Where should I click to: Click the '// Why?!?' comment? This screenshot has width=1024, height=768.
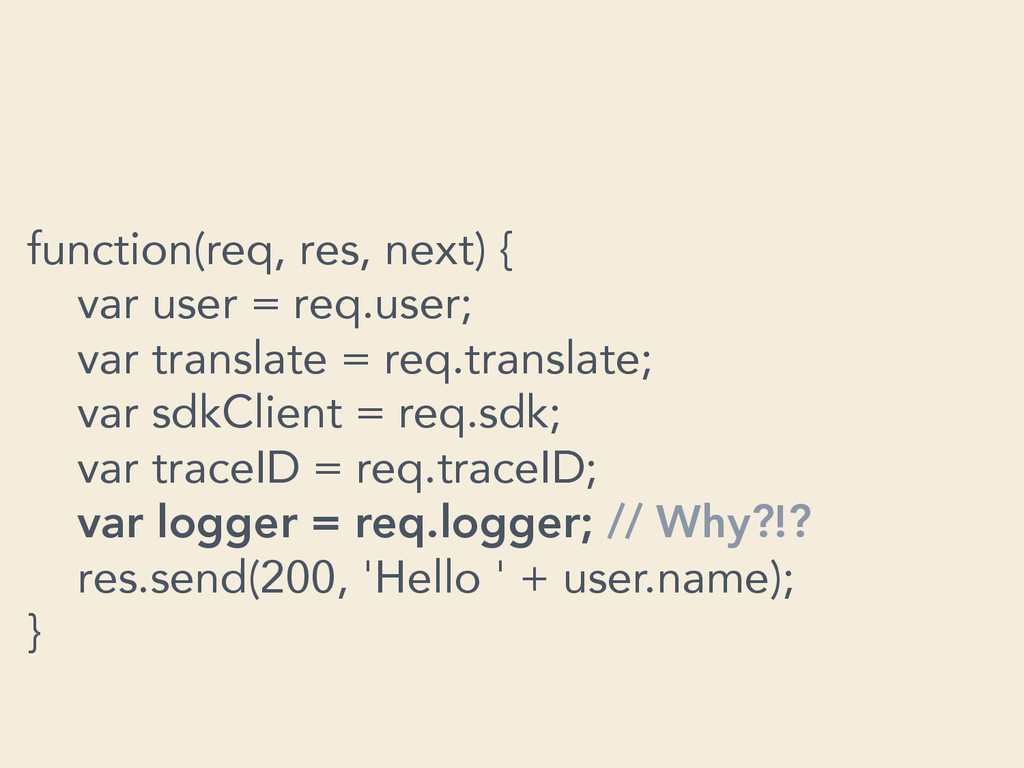[x=709, y=522]
